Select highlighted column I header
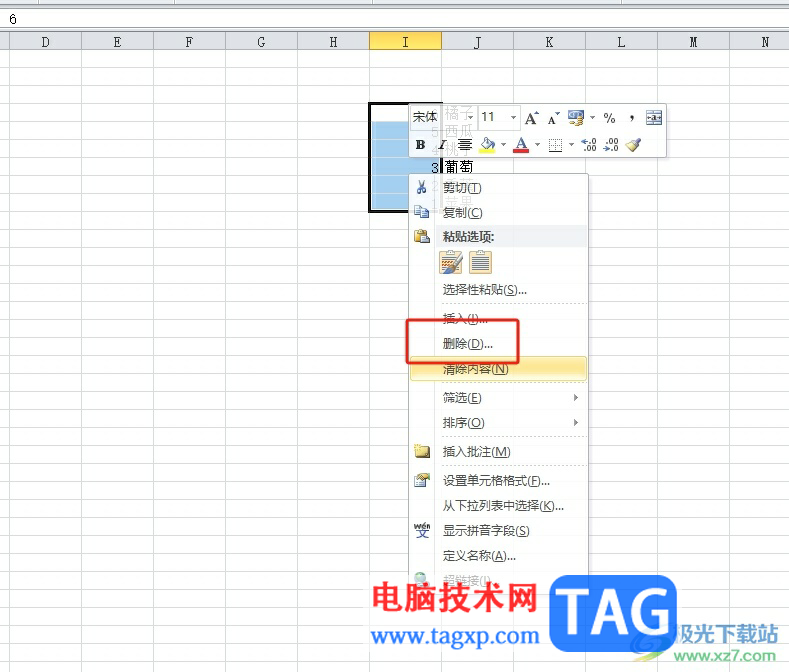Image resolution: width=789 pixels, height=672 pixels. point(405,42)
